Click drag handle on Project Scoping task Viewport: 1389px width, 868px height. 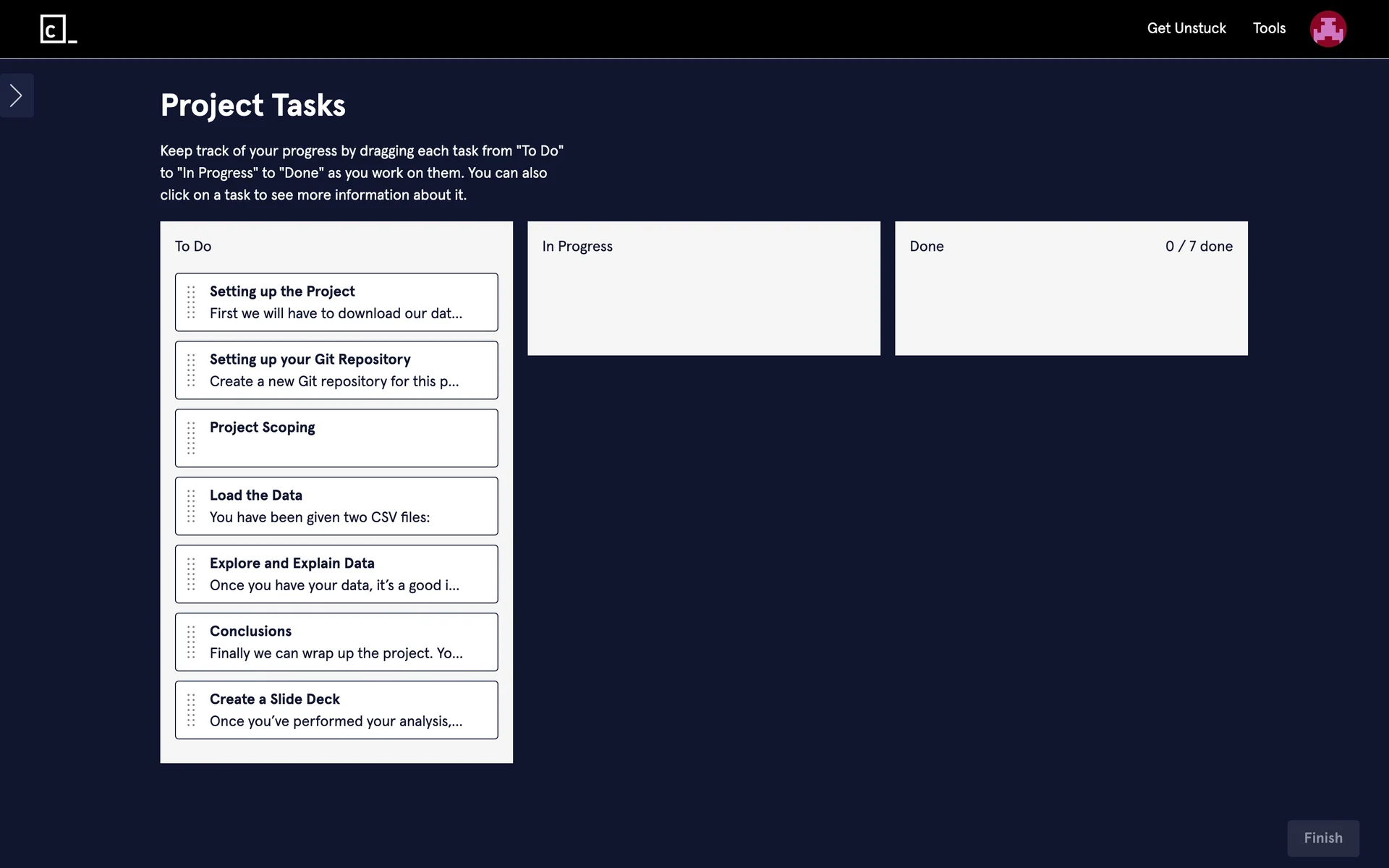[x=191, y=438]
